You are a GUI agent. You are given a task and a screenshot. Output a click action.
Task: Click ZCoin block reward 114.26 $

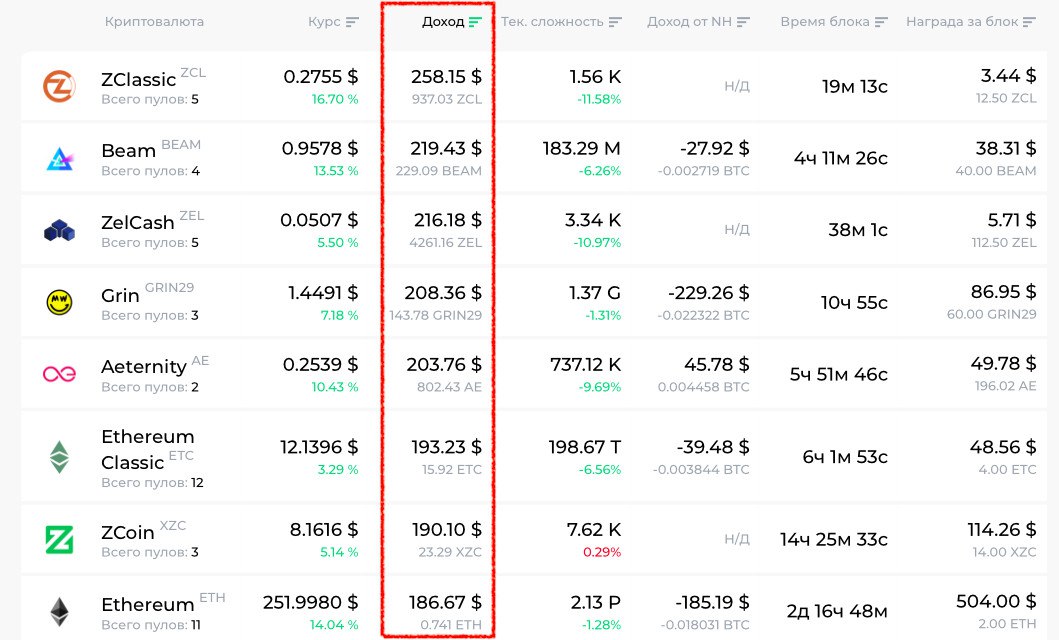coord(1002,530)
